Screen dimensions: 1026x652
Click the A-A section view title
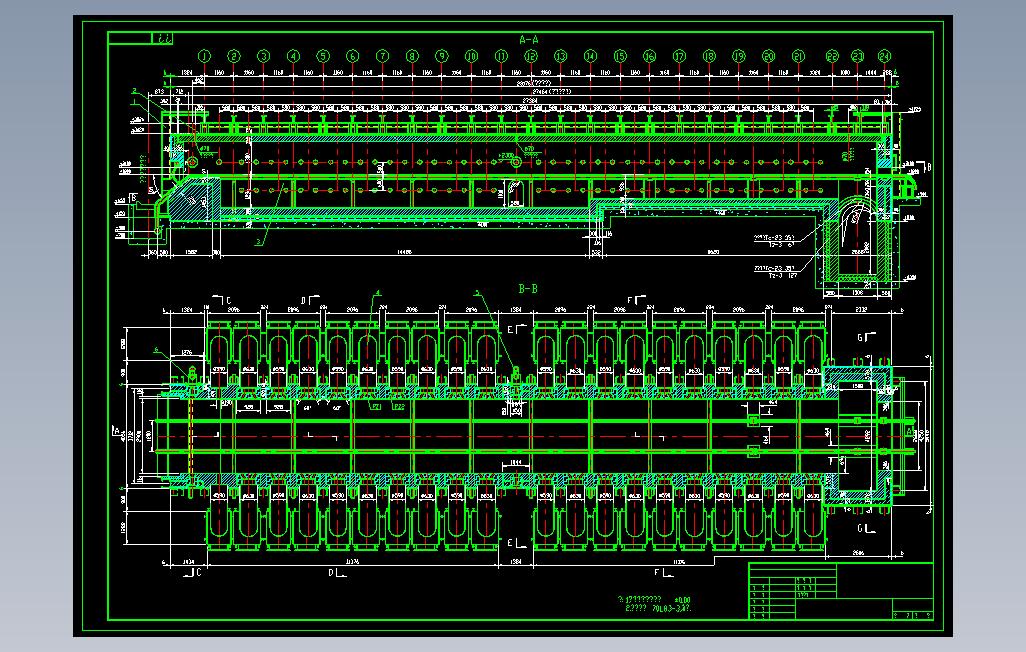[x=529, y=40]
